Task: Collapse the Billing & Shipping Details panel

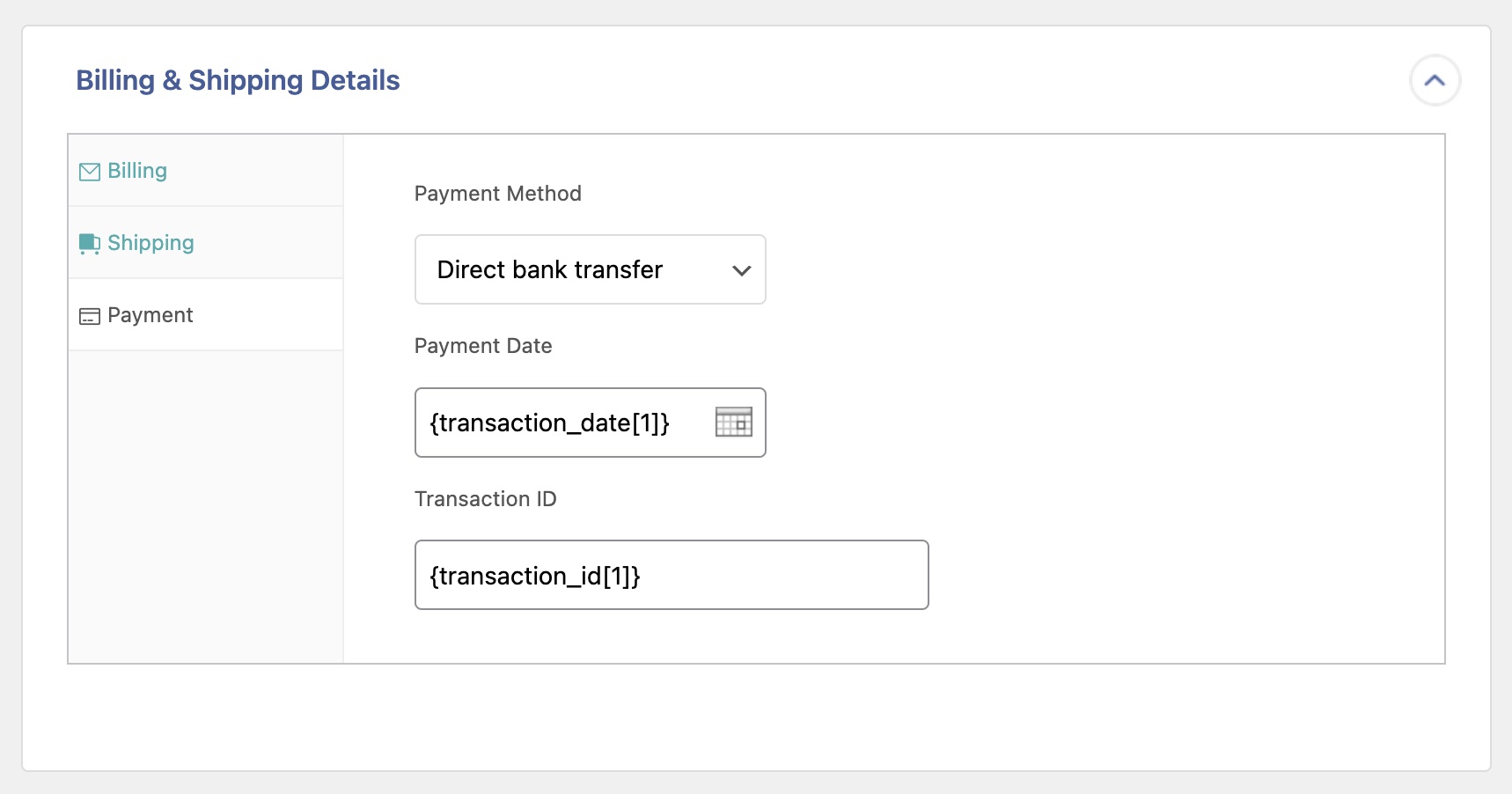Action: (1435, 80)
